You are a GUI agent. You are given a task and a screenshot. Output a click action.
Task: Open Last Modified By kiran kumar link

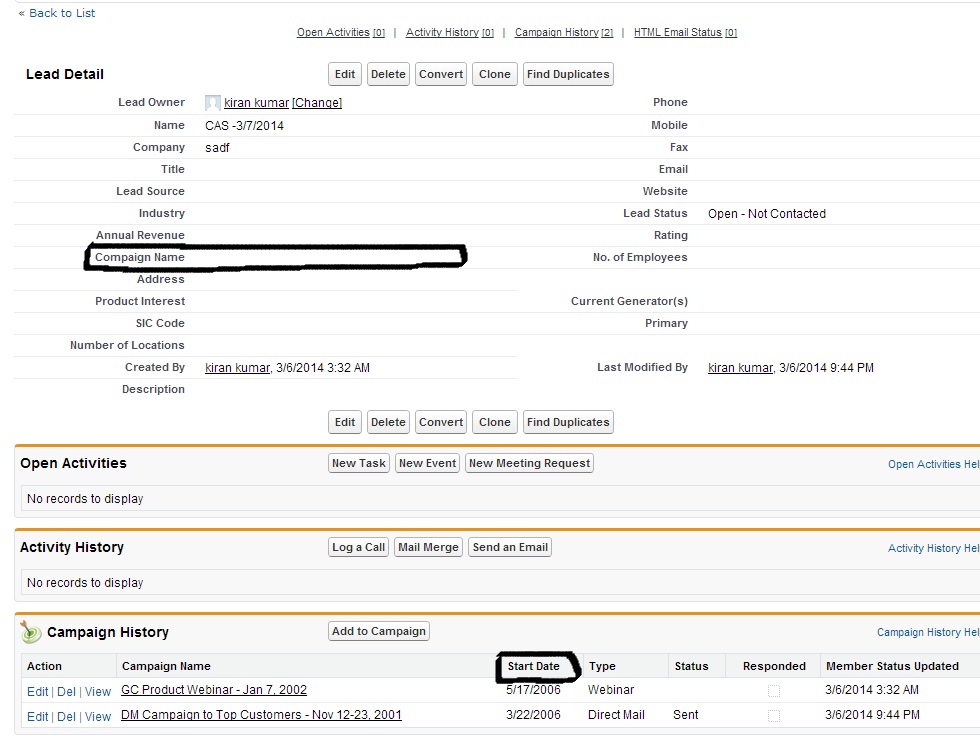tap(741, 367)
